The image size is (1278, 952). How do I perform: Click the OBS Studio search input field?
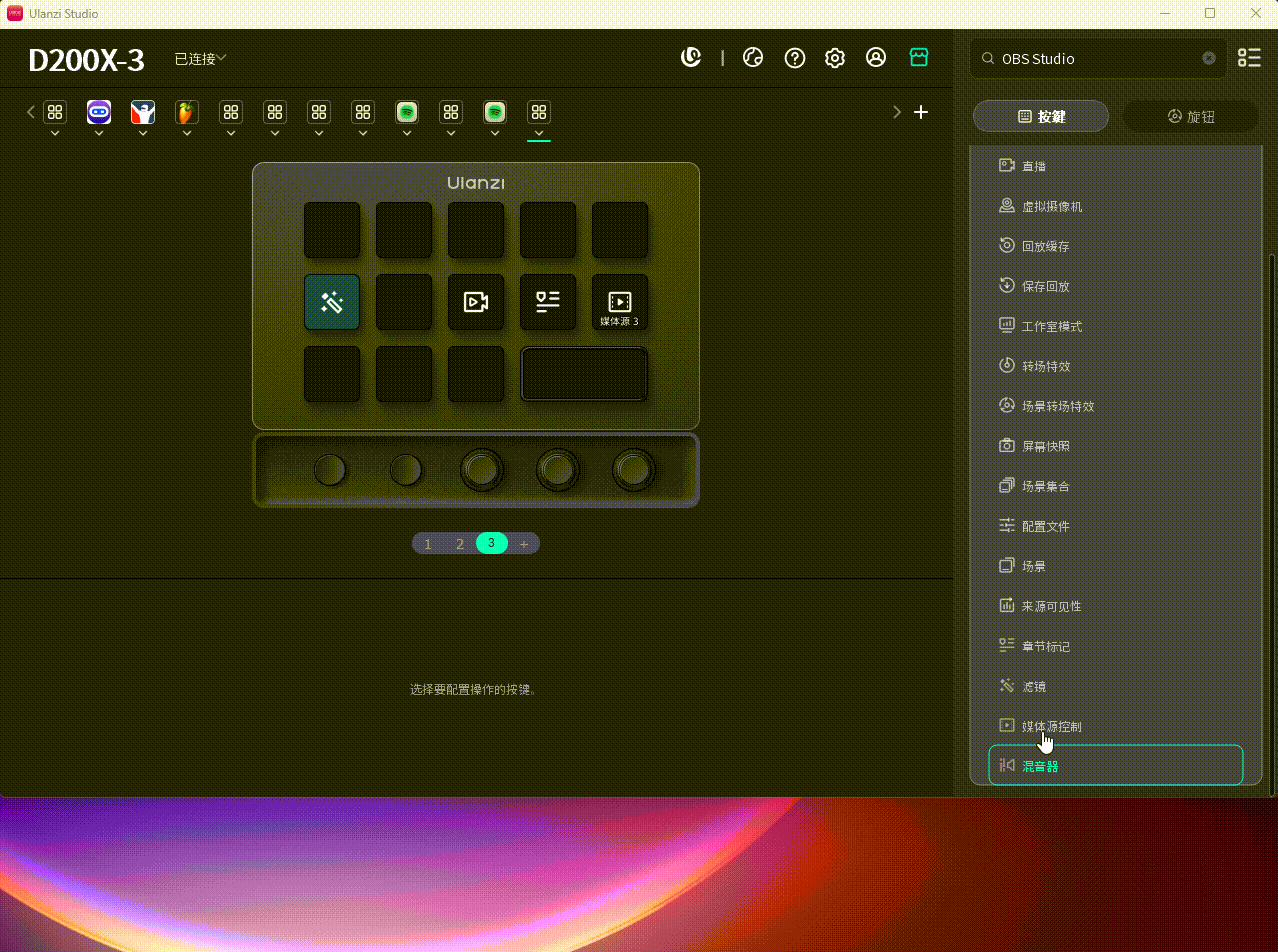click(x=1095, y=59)
